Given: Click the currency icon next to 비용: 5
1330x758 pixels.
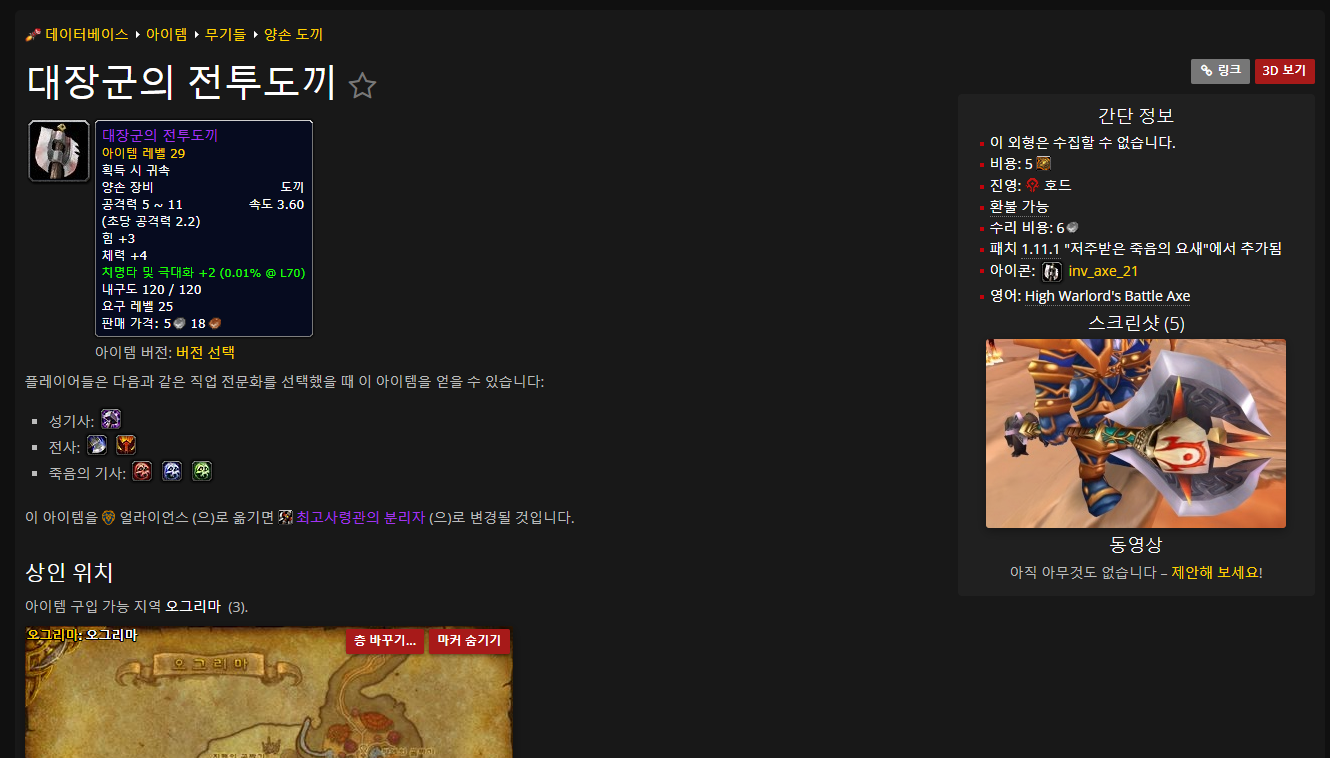Looking at the screenshot, I should [x=1044, y=164].
